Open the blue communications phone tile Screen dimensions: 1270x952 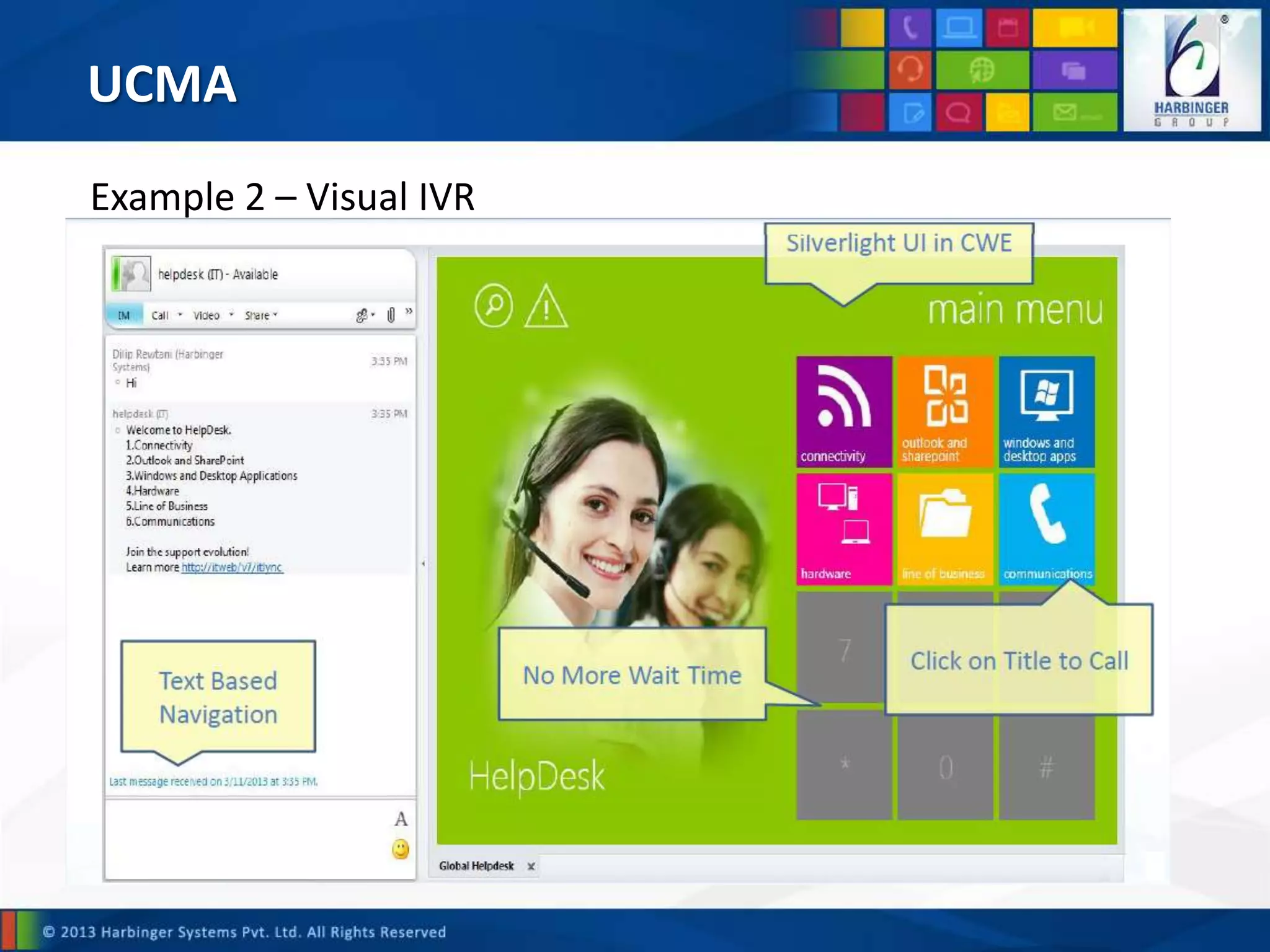[x=1047, y=529]
